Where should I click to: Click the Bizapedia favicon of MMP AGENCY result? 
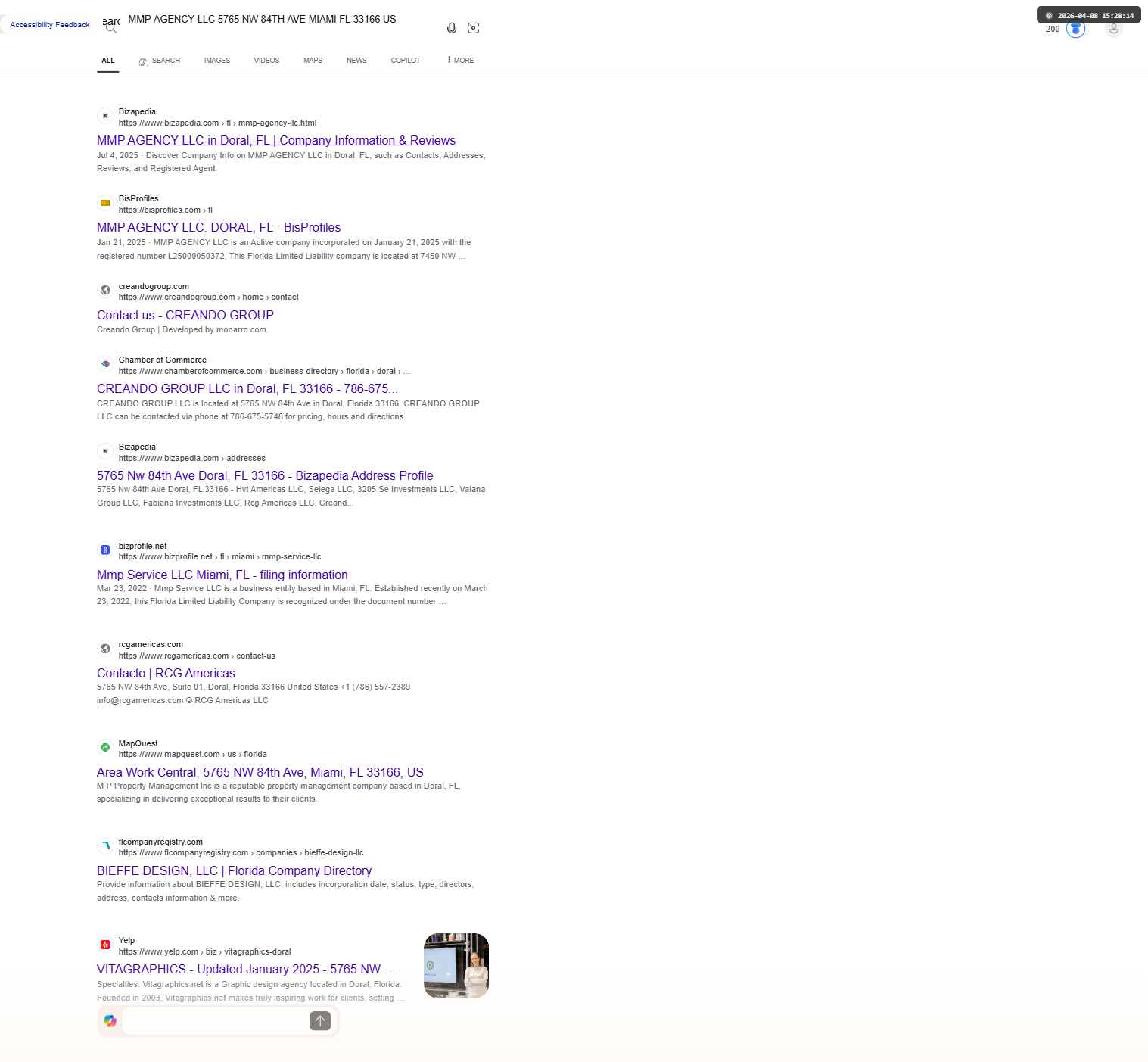click(x=105, y=116)
